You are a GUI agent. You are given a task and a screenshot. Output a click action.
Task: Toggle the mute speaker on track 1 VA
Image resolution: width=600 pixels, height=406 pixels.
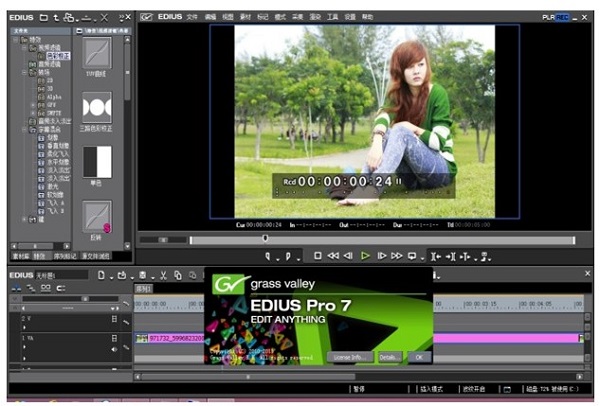(113, 349)
